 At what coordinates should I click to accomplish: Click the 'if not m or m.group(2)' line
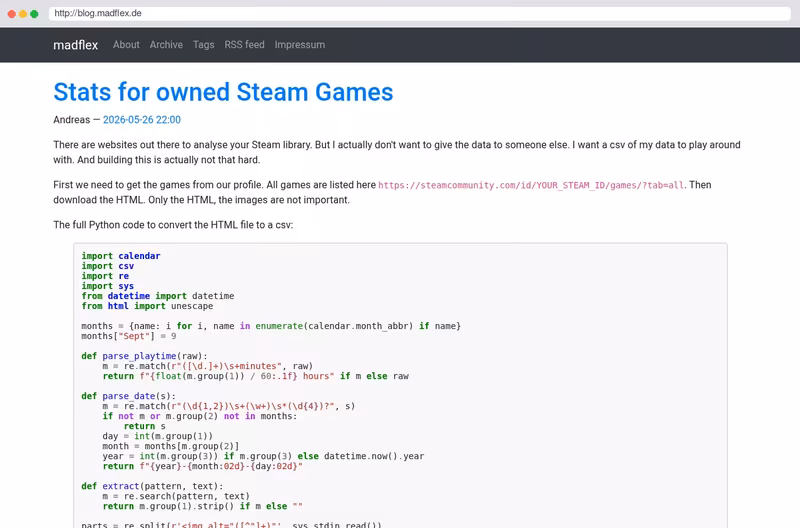[x=199, y=416]
